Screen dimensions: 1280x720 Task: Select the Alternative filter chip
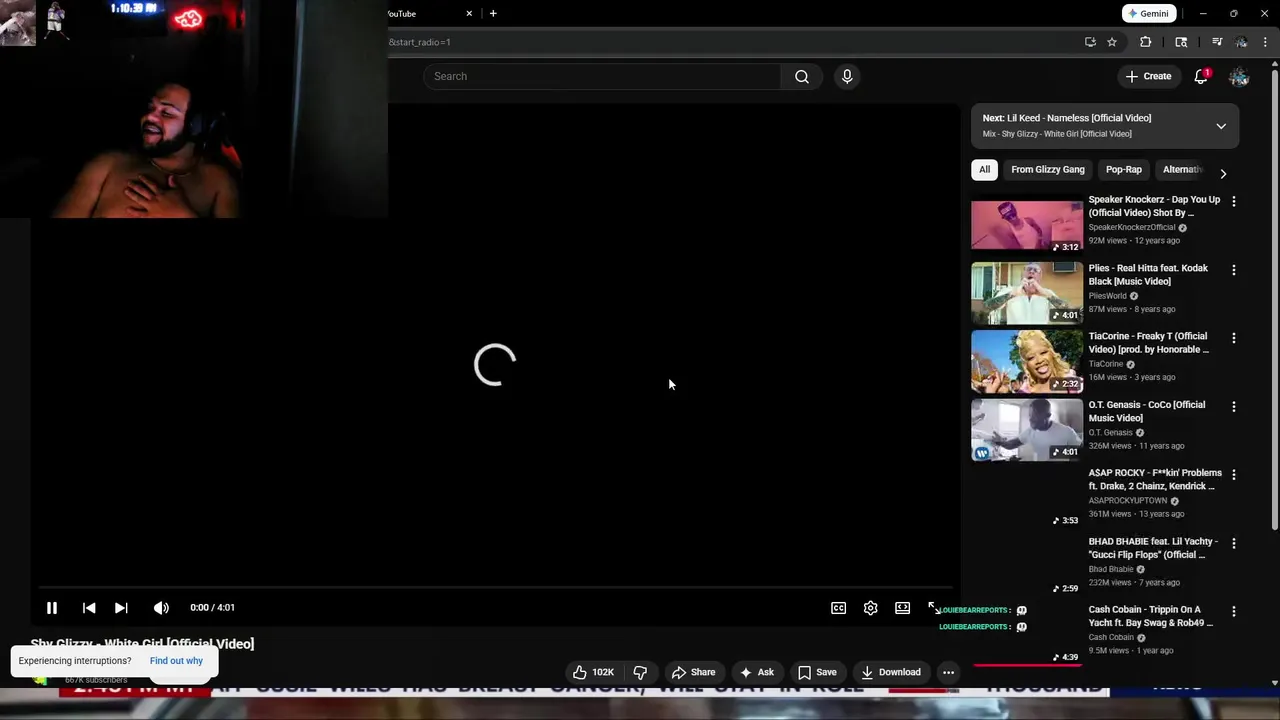[1181, 169]
